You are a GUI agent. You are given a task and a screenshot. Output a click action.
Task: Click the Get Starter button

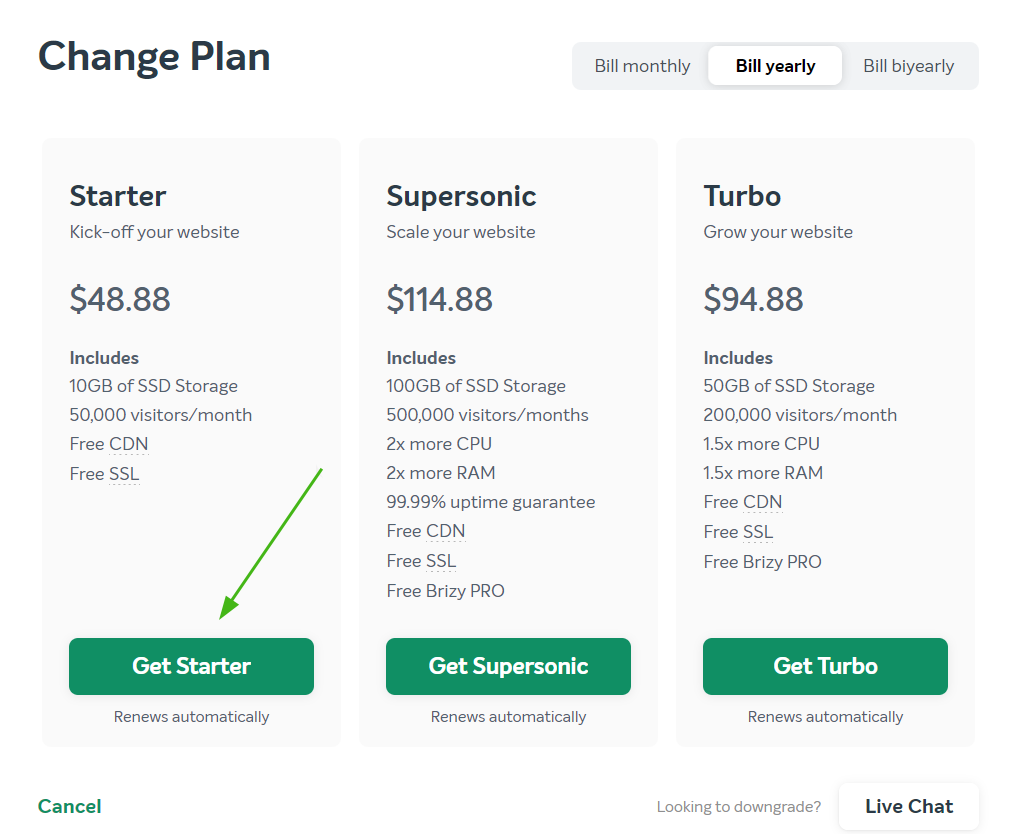click(191, 666)
